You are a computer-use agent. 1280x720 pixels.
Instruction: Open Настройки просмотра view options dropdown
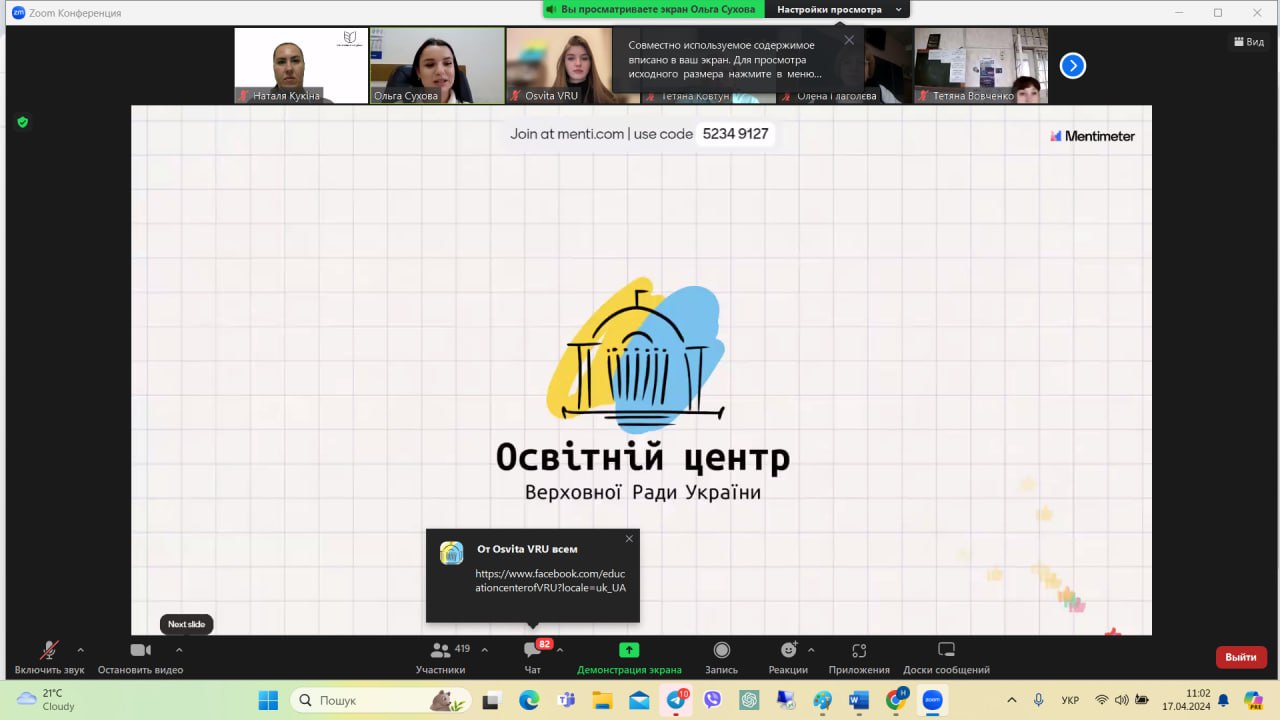point(838,10)
